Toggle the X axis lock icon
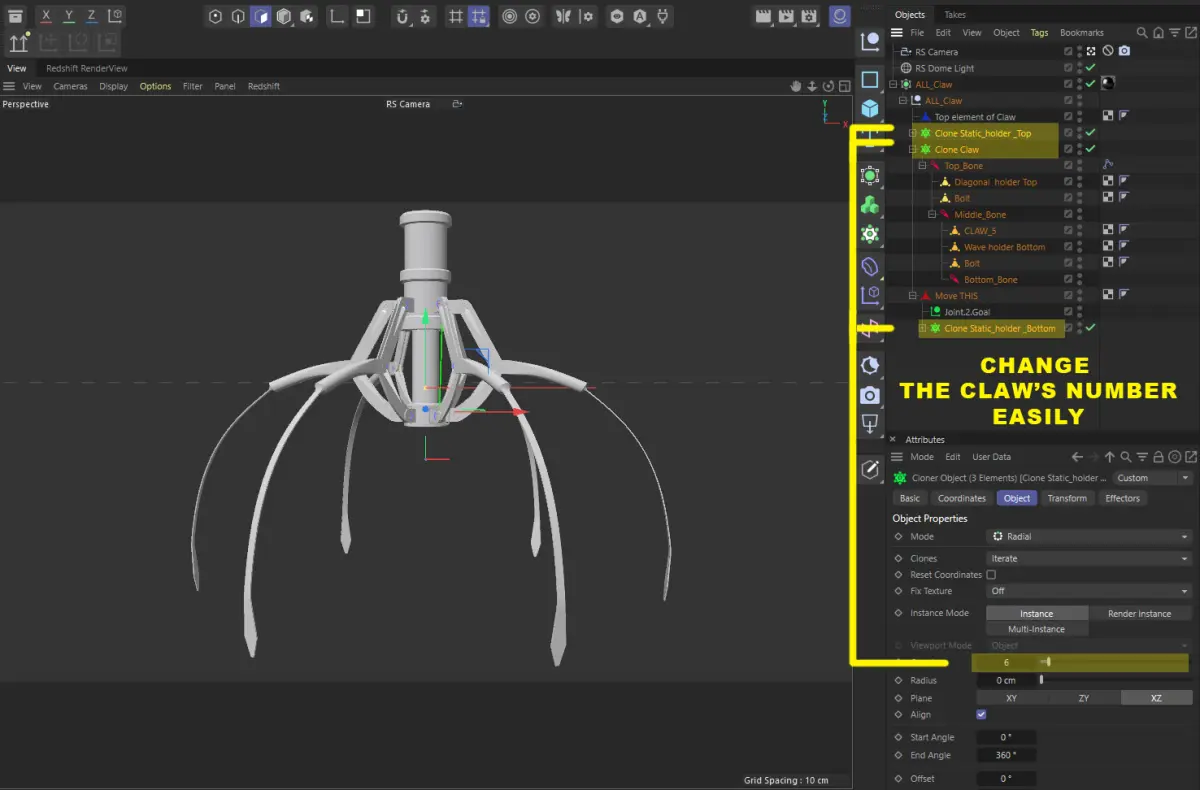Viewport: 1200px width, 790px height. point(46,16)
